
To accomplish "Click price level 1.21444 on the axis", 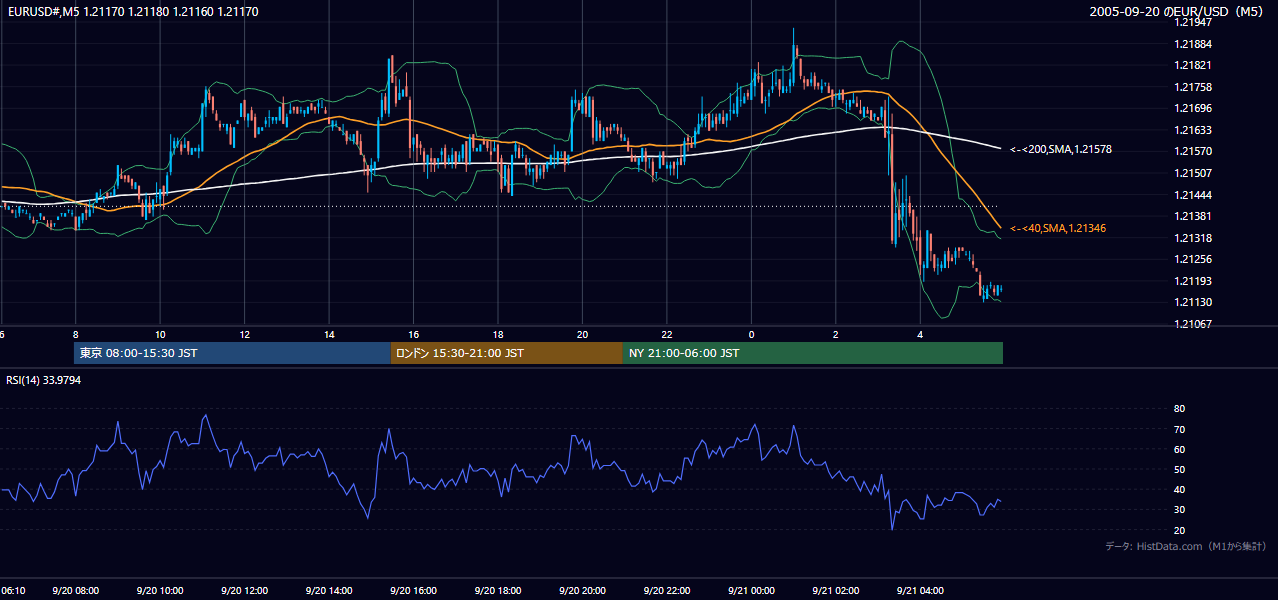I will click(x=1191, y=195).
